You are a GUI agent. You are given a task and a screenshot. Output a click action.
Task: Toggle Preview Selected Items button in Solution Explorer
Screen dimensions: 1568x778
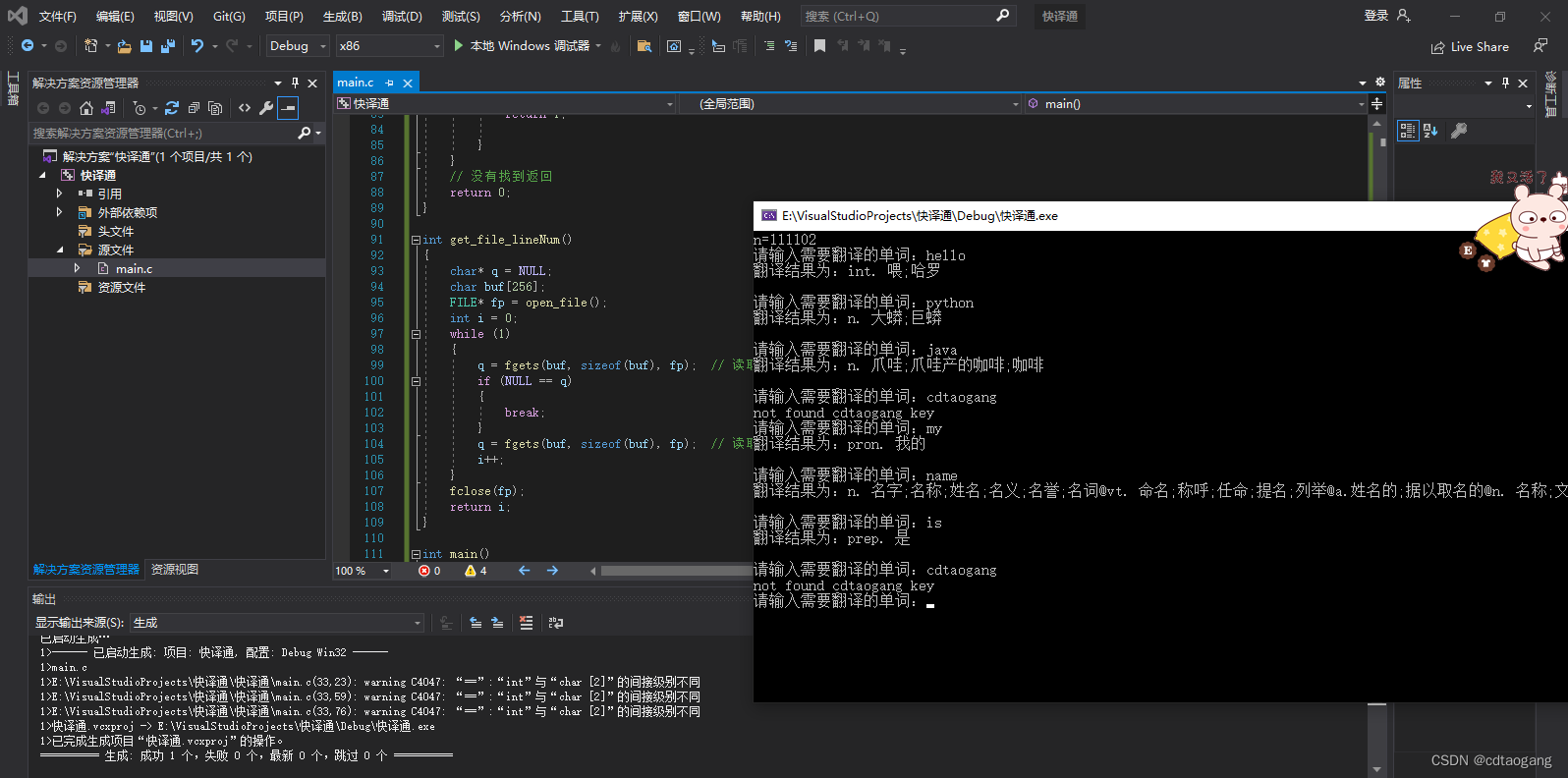(x=288, y=108)
